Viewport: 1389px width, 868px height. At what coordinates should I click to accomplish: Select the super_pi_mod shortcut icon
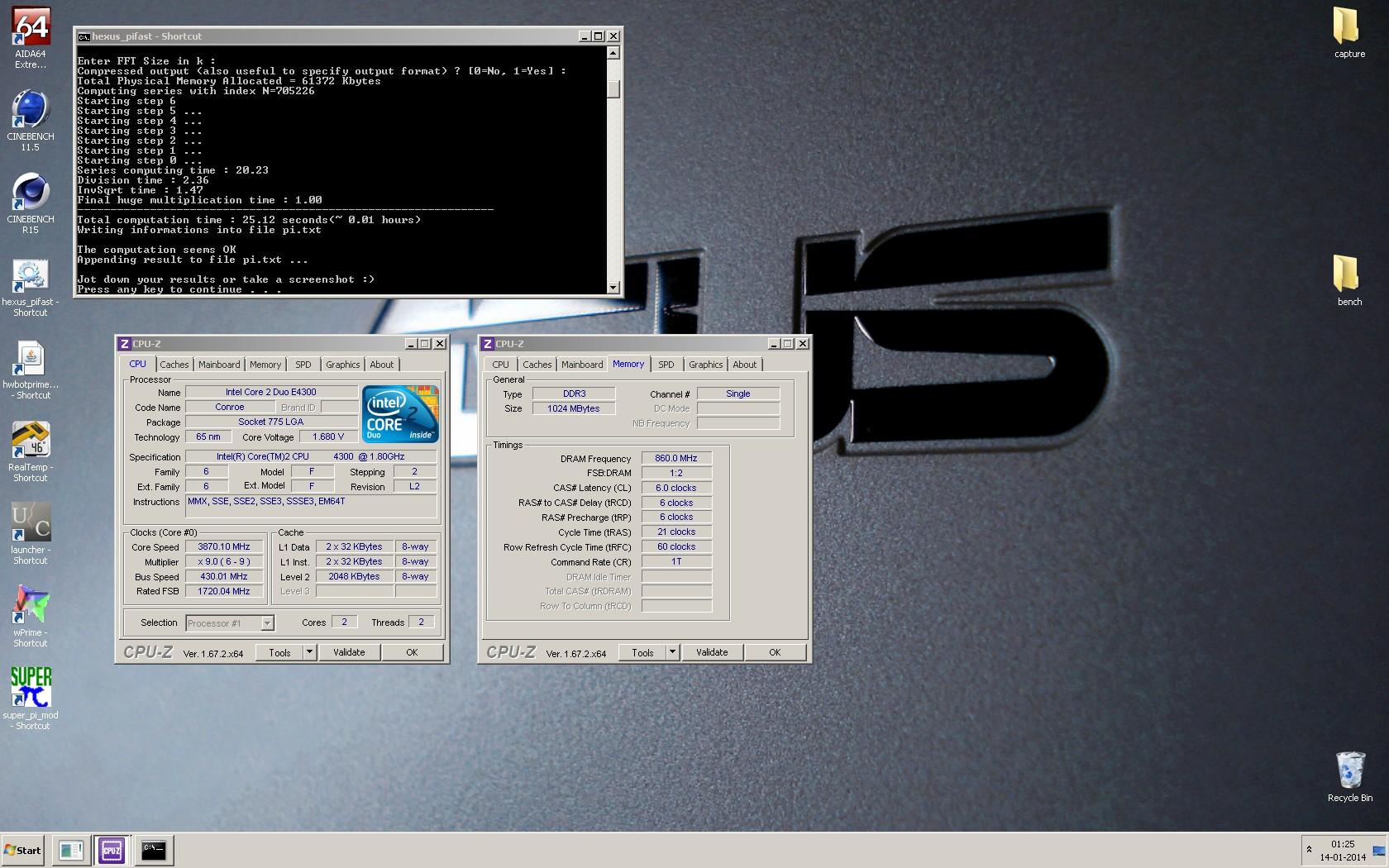click(31, 699)
